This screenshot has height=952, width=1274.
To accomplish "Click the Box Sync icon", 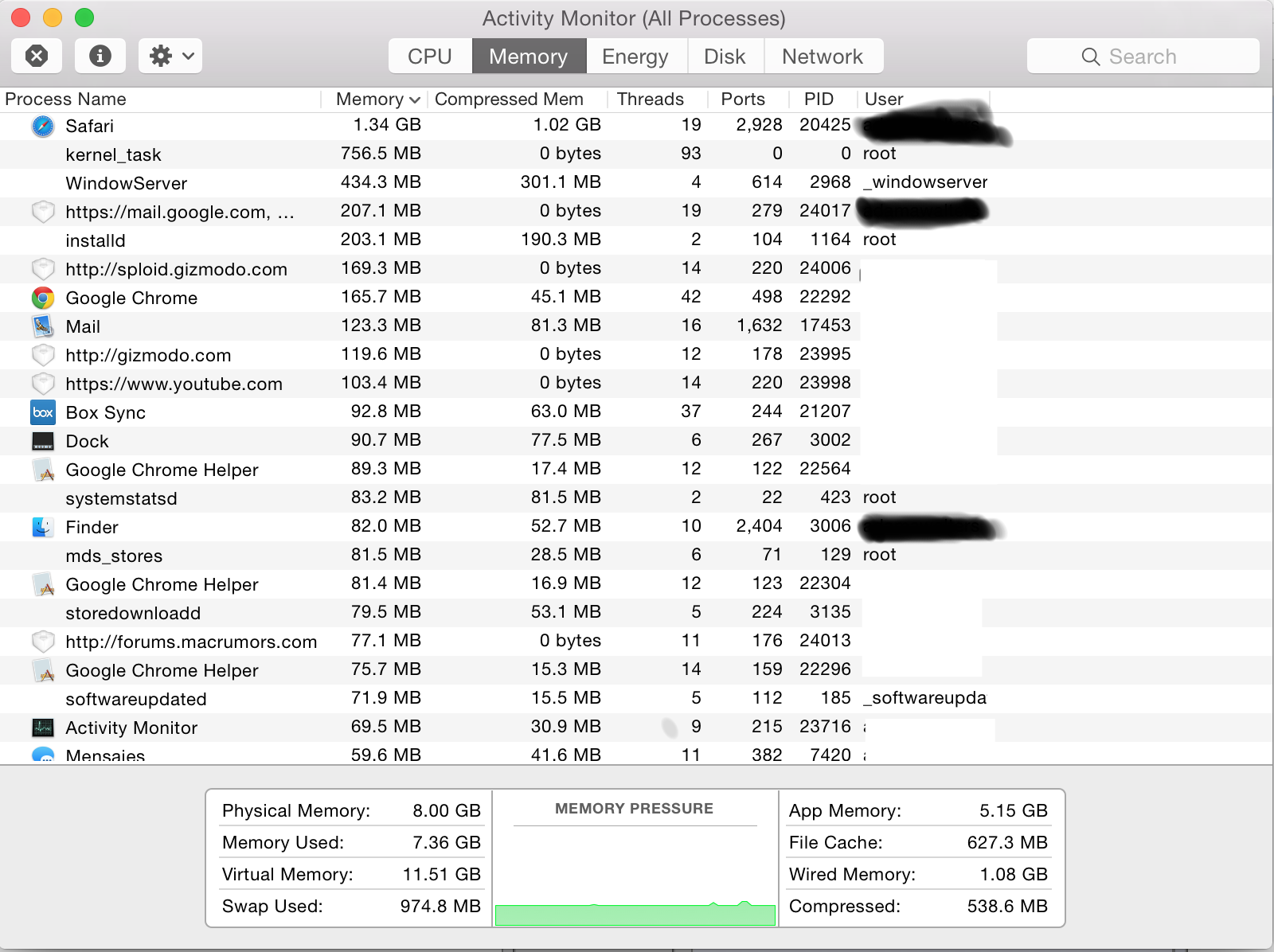I will [43, 412].
